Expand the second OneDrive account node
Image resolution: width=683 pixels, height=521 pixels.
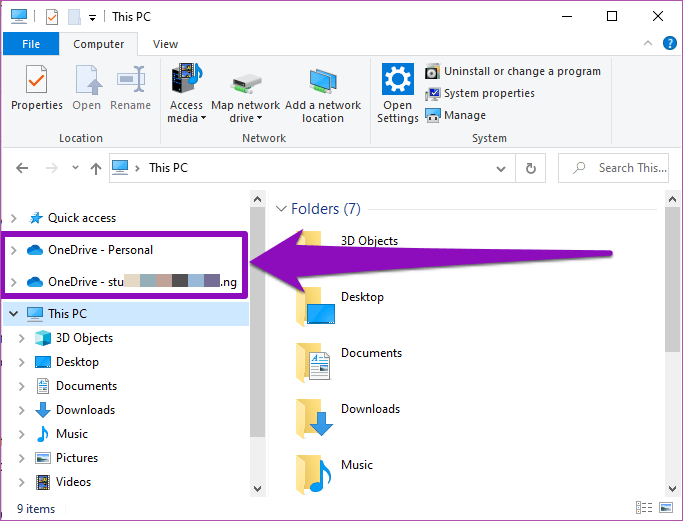click(x=14, y=282)
